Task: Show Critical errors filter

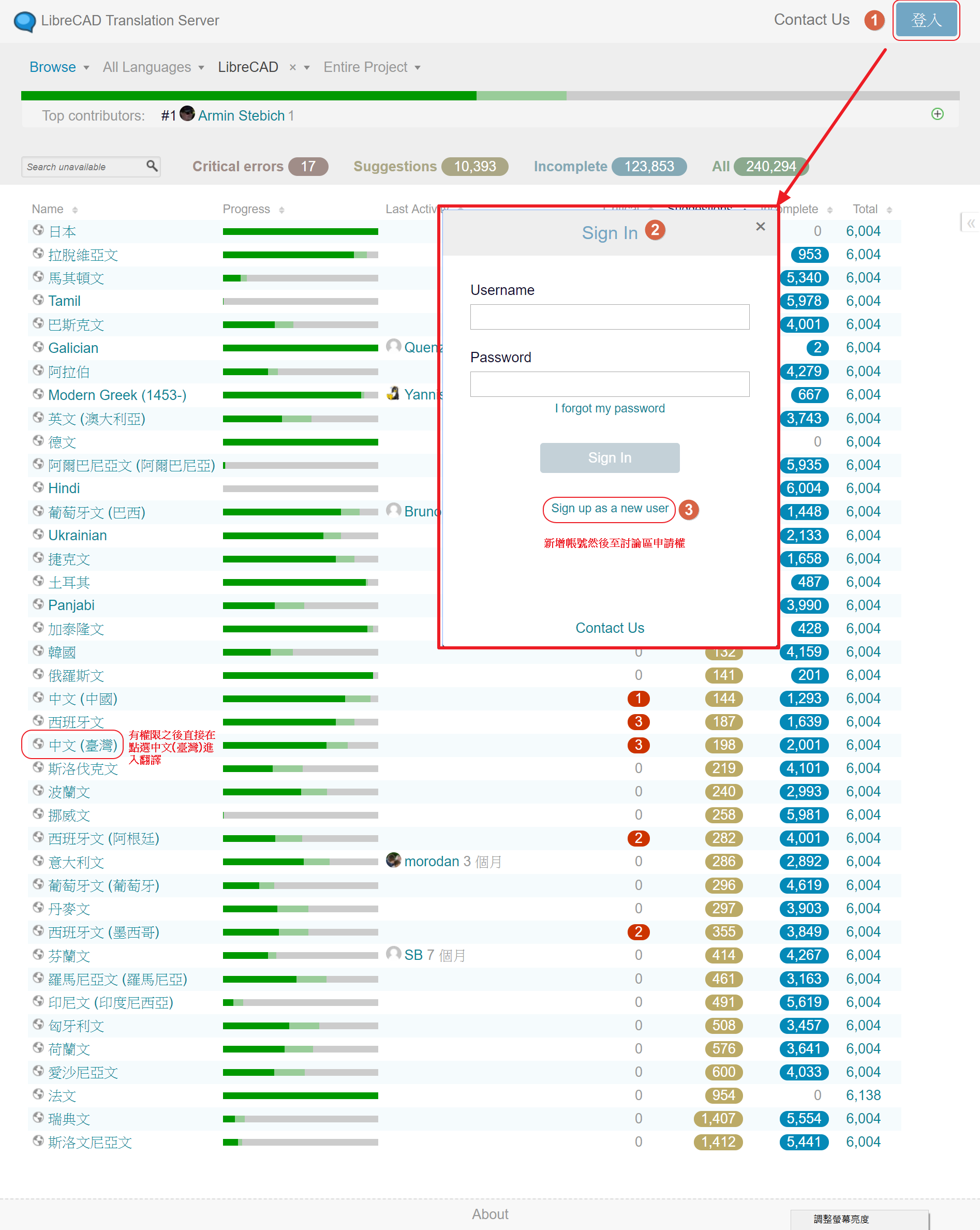Action: 260,167
